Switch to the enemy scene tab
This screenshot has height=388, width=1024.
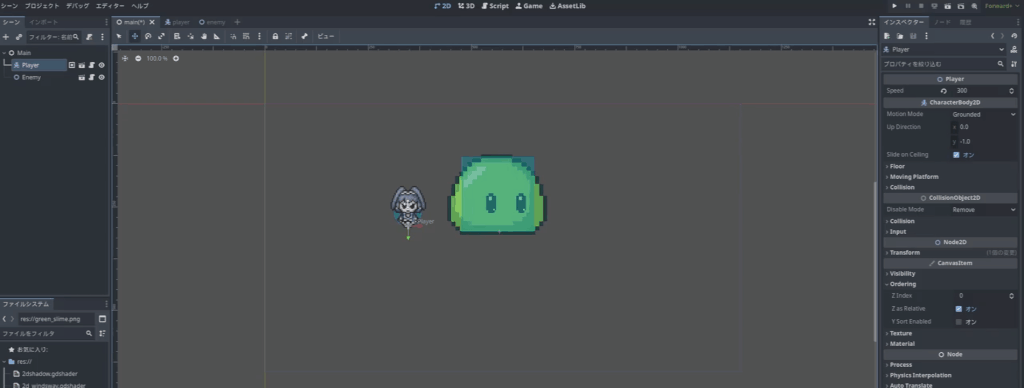click(x=212, y=22)
